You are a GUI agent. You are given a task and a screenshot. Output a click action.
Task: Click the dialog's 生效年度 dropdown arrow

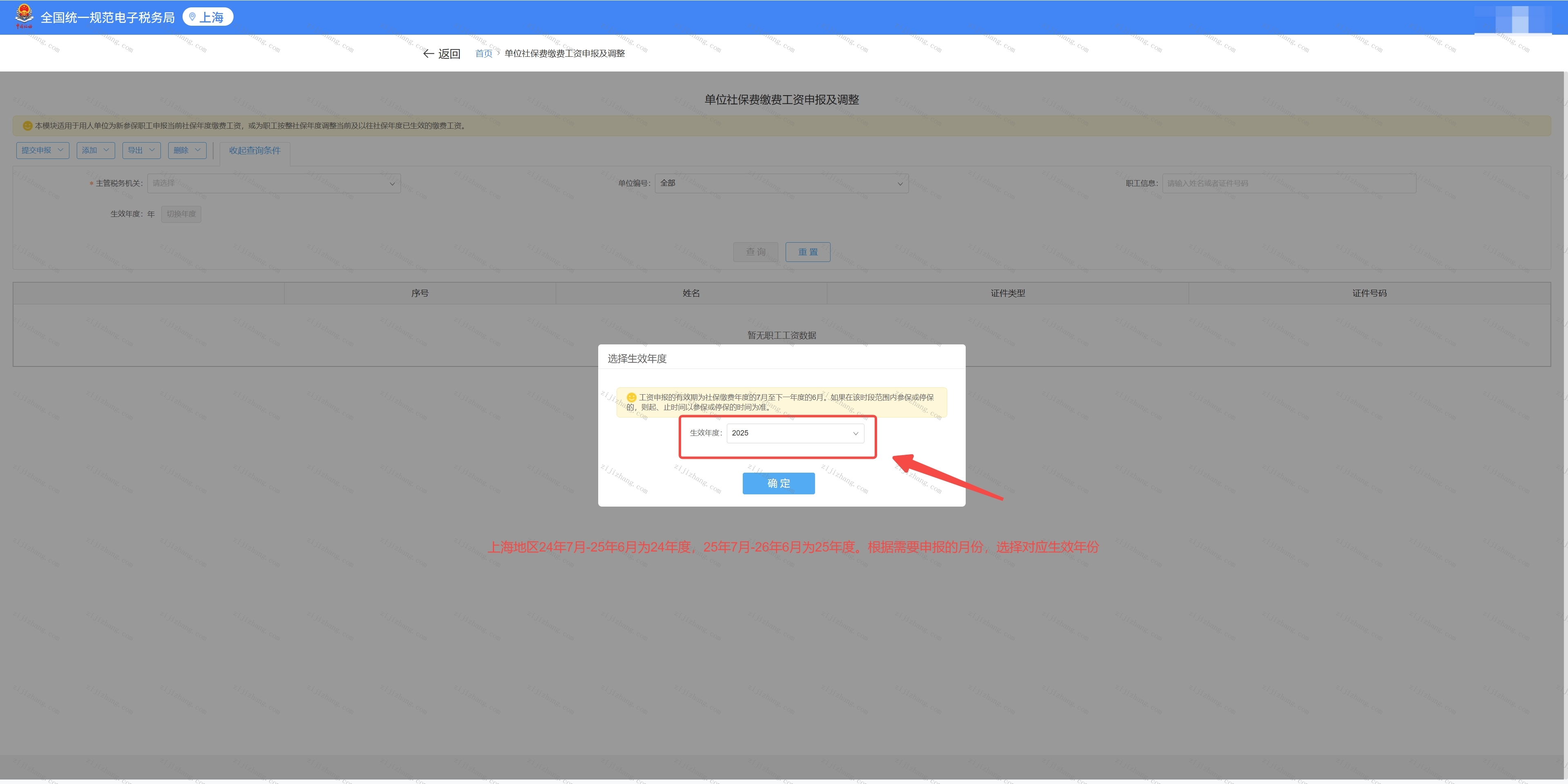[855, 434]
